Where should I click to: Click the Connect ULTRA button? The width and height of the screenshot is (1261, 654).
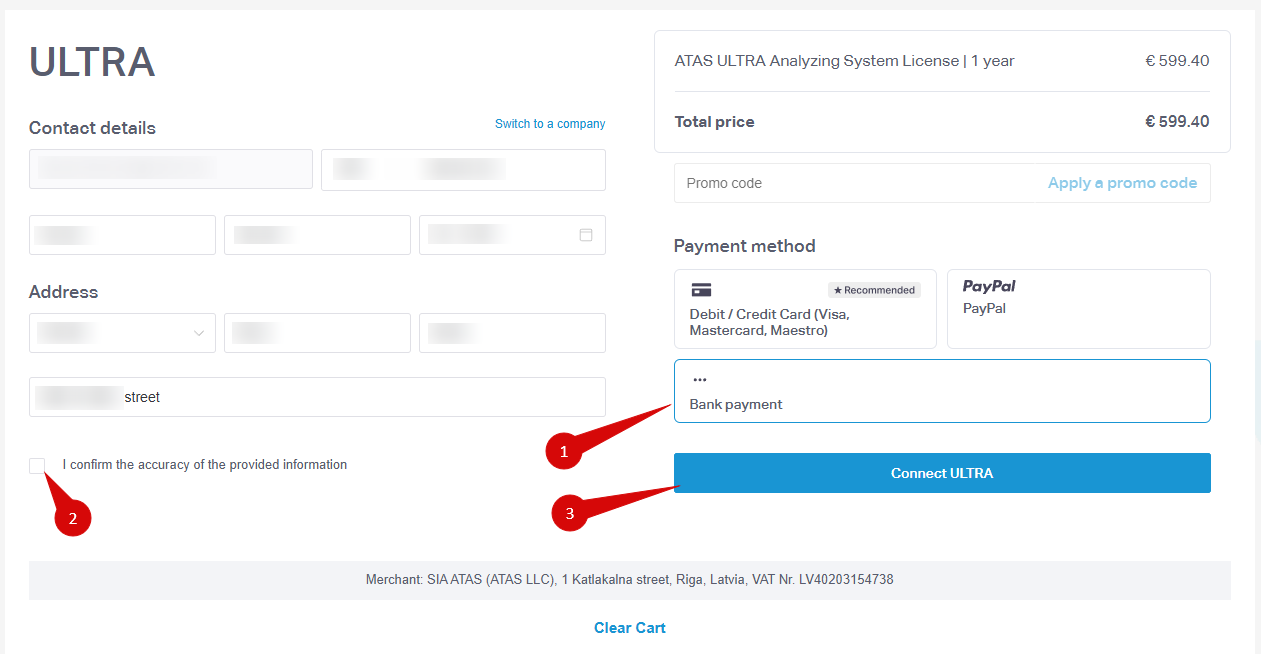[x=942, y=473]
